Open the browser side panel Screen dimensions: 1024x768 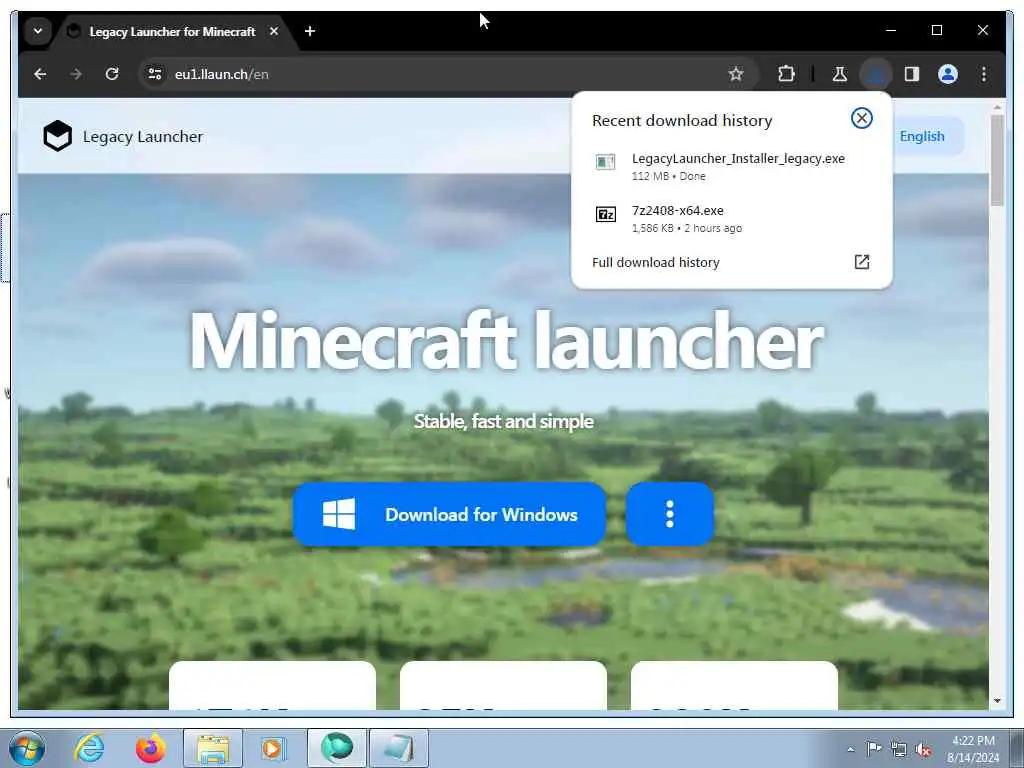(912, 74)
